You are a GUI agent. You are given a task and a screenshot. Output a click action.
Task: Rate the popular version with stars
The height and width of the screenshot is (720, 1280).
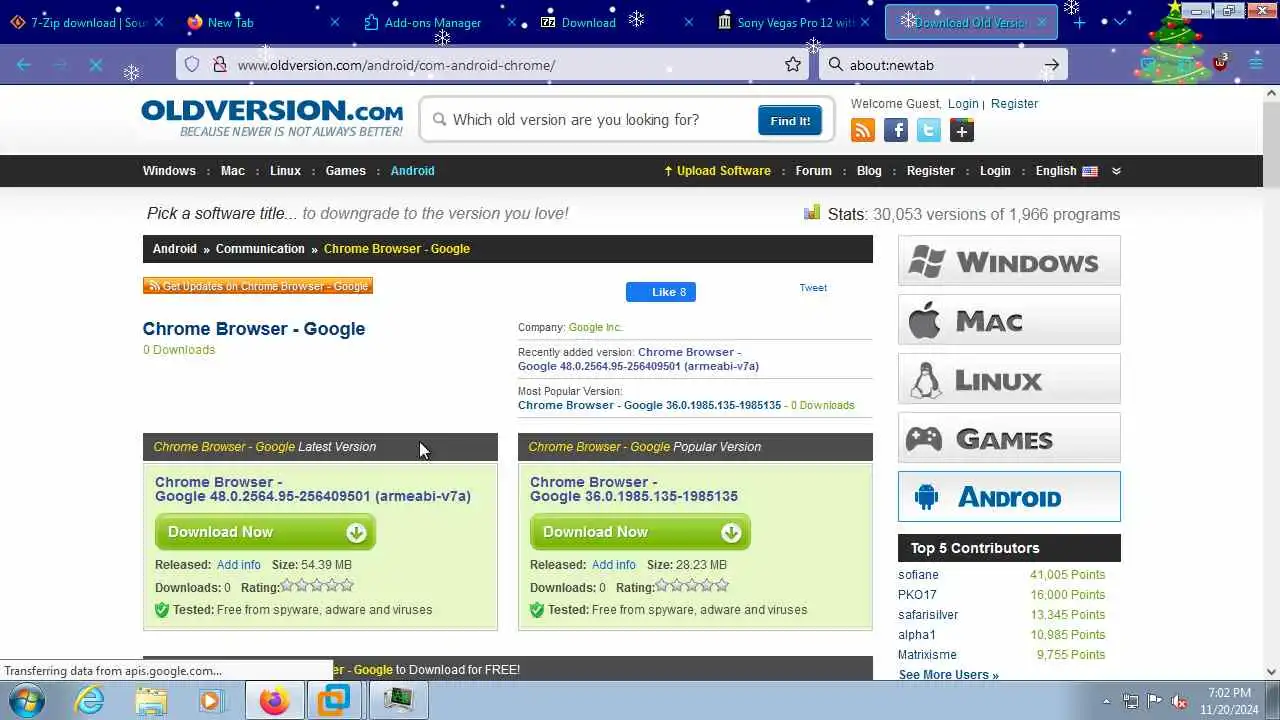(x=692, y=586)
